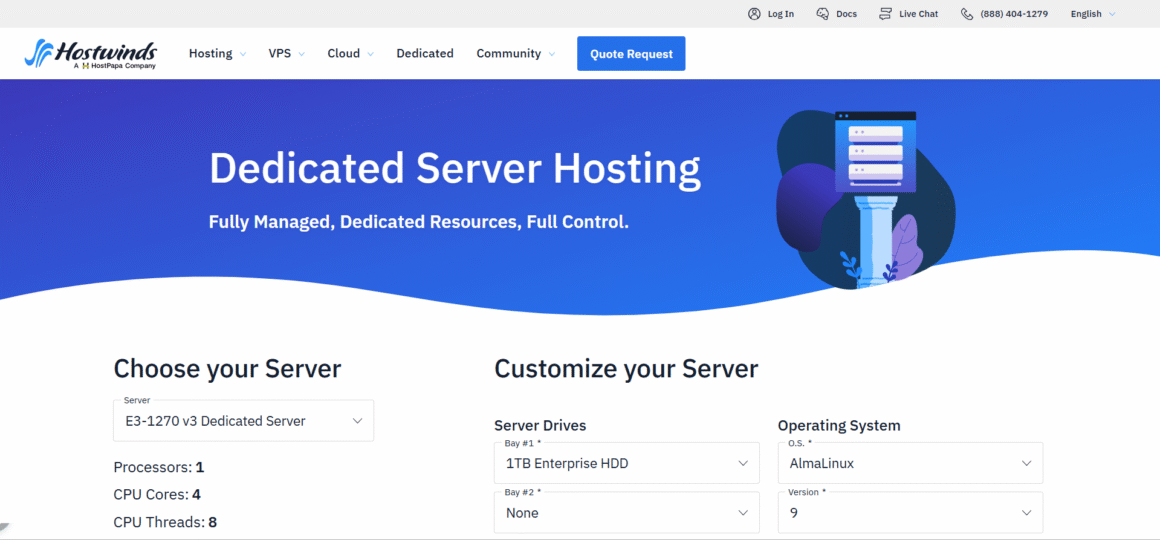The width and height of the screenshot is (1160, 540).
Task: Click the "A HostPapa Company" text
Action: [115, 66]
